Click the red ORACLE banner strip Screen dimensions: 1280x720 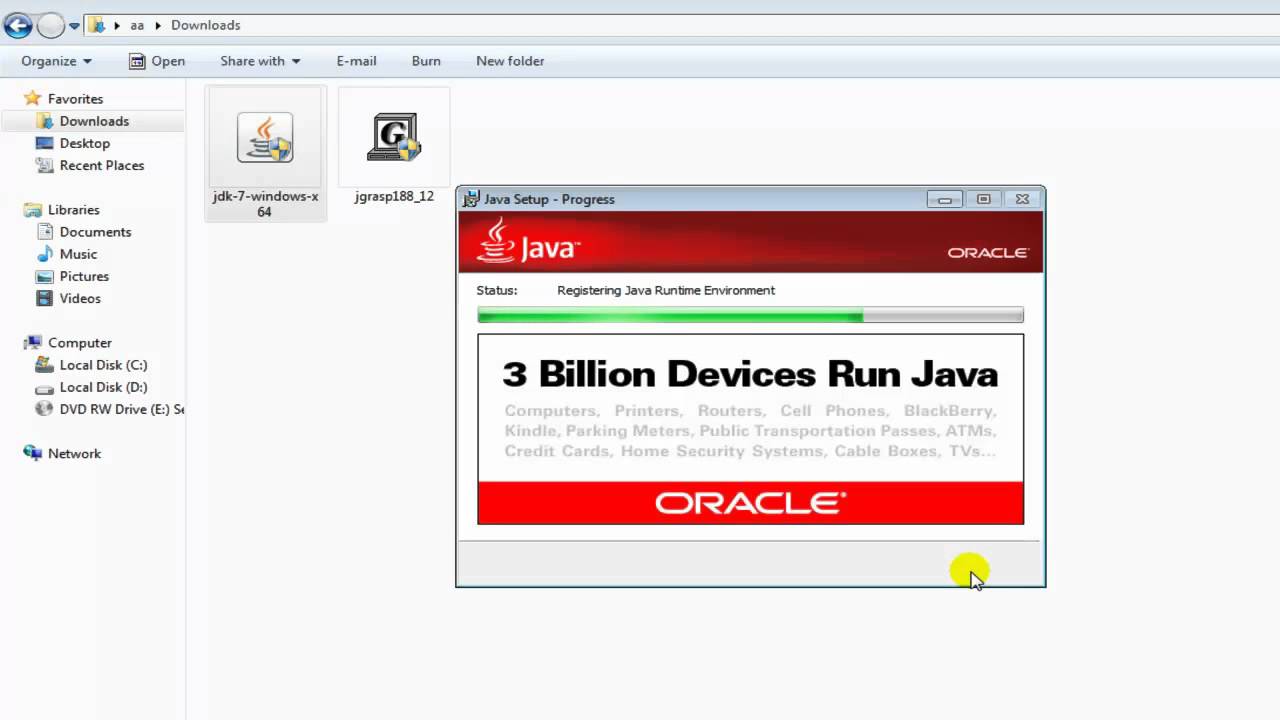pos(750,502)
